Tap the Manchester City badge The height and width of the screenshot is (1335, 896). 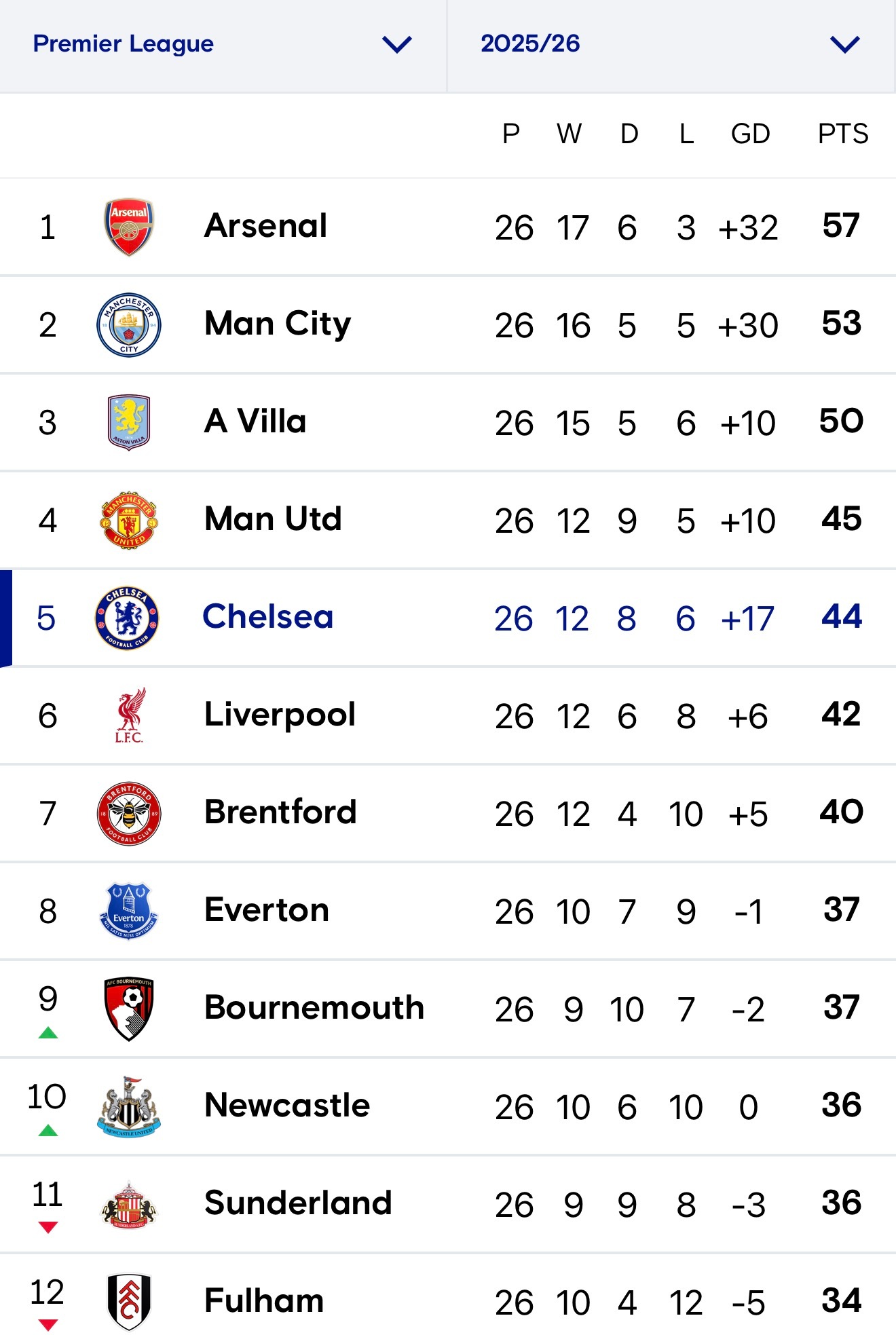[x=129, y=324]
